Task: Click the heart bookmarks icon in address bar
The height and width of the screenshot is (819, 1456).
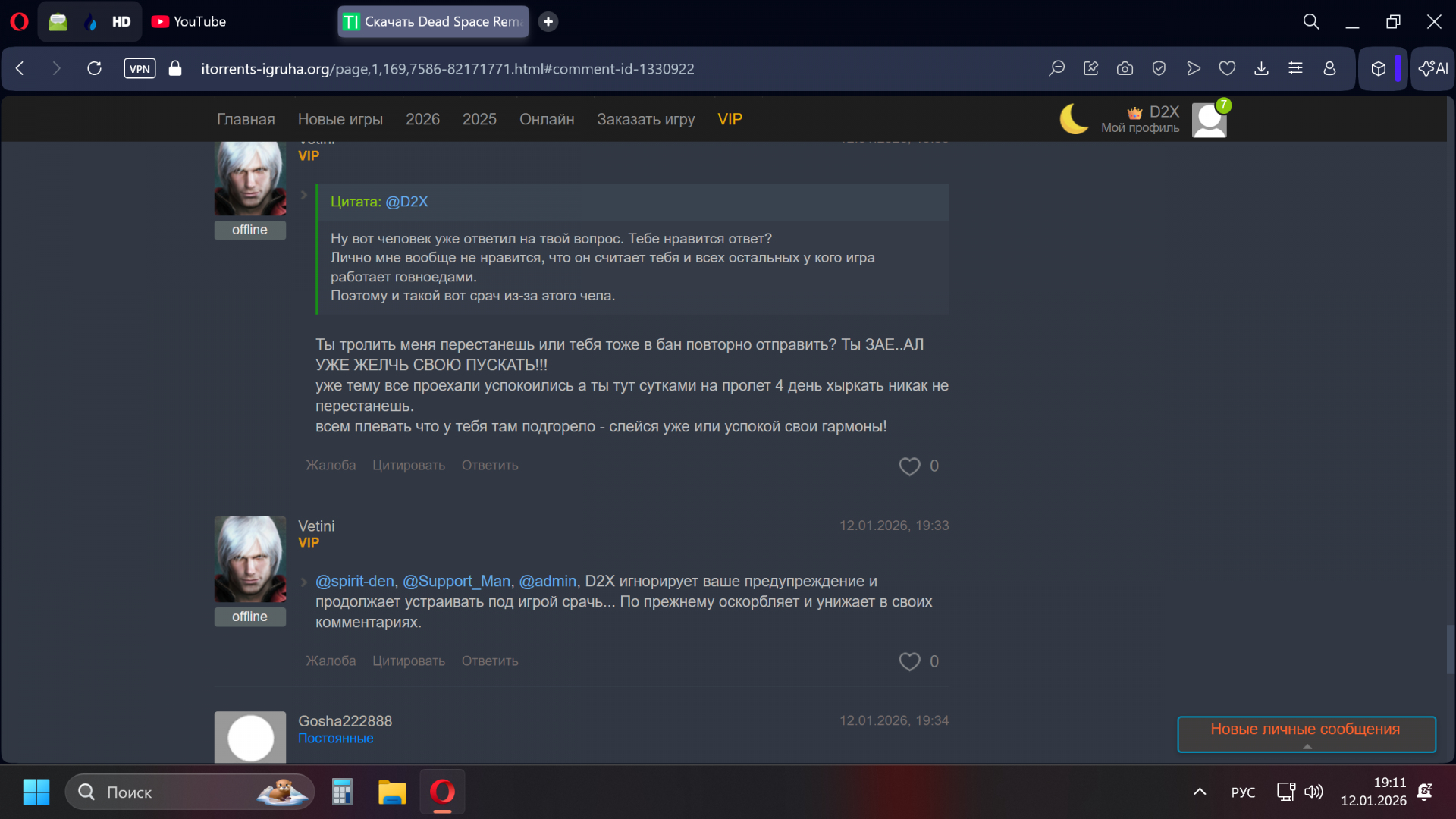Action: (1227, 69)
